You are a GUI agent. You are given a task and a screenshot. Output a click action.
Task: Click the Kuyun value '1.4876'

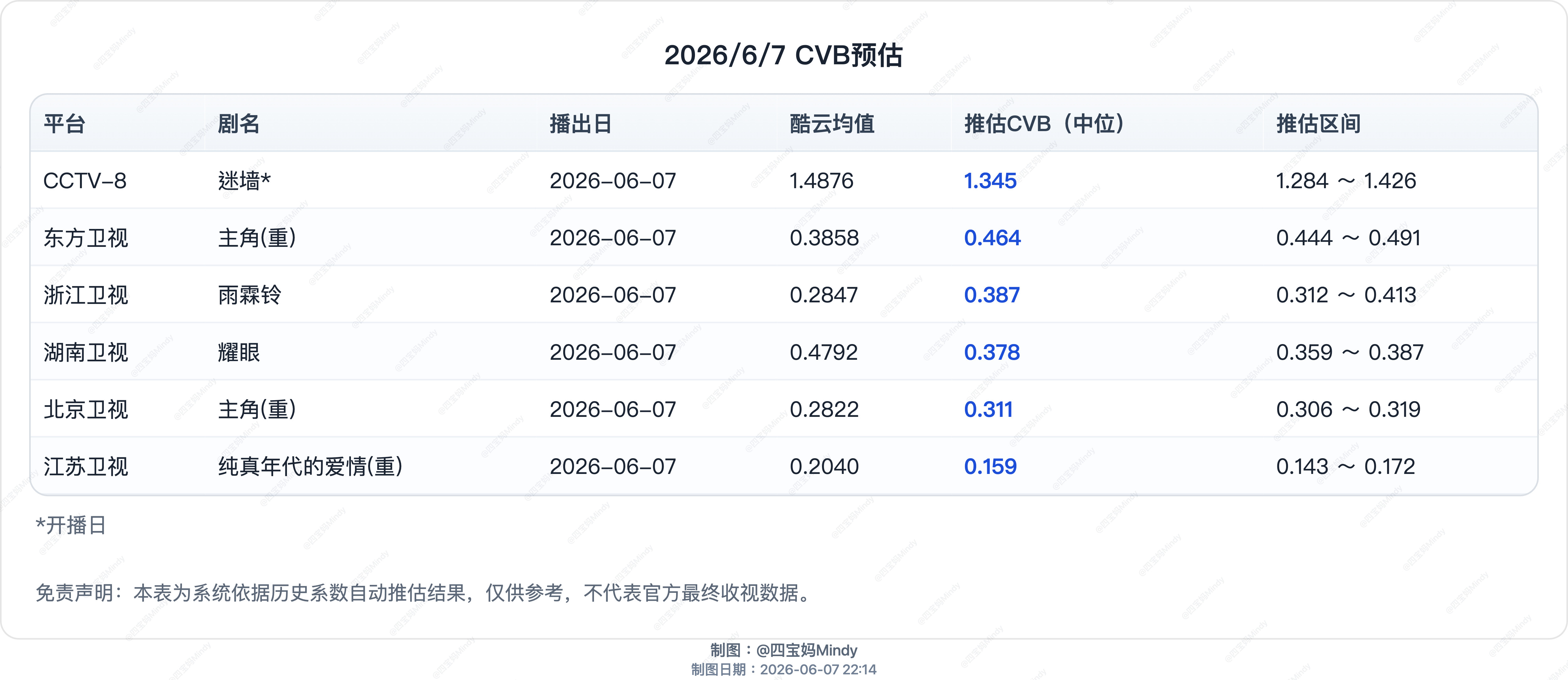pyautogui.click(x=821, y=181)
